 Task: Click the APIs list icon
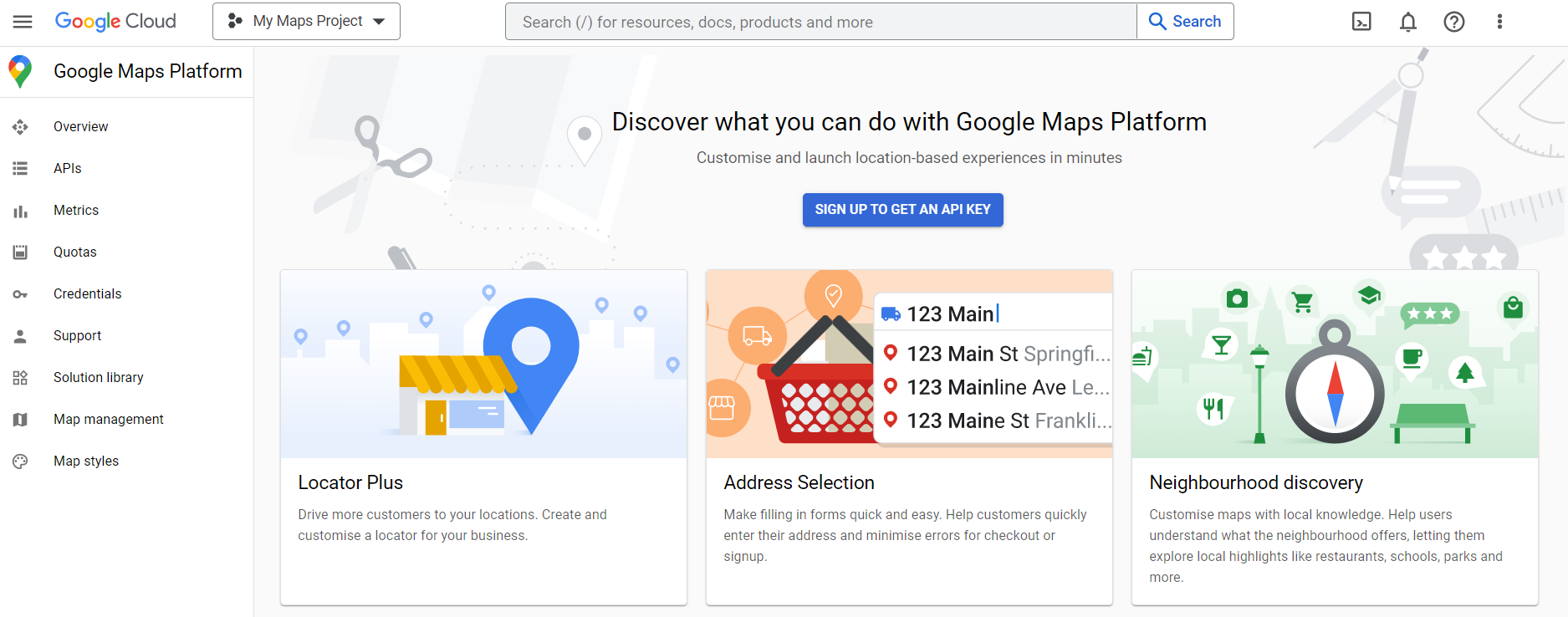click(x=20, y=169)
